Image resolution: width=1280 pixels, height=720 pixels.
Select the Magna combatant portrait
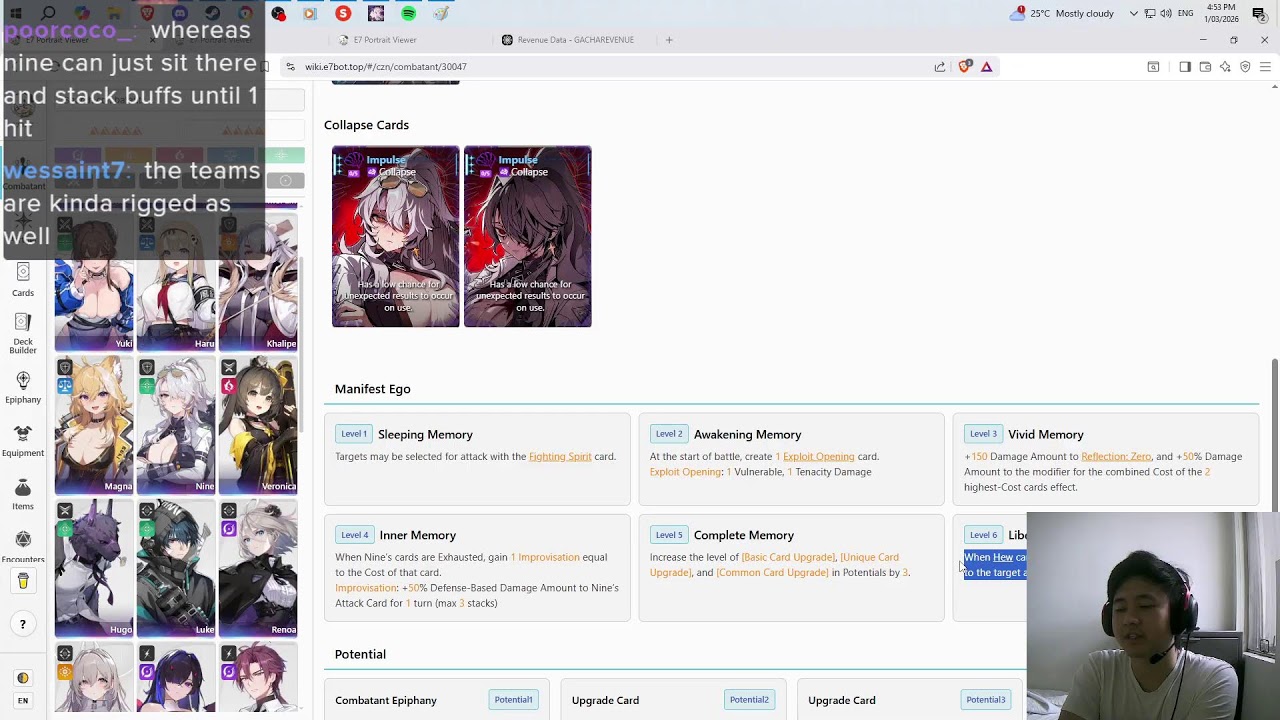click(x=94, y=426)
